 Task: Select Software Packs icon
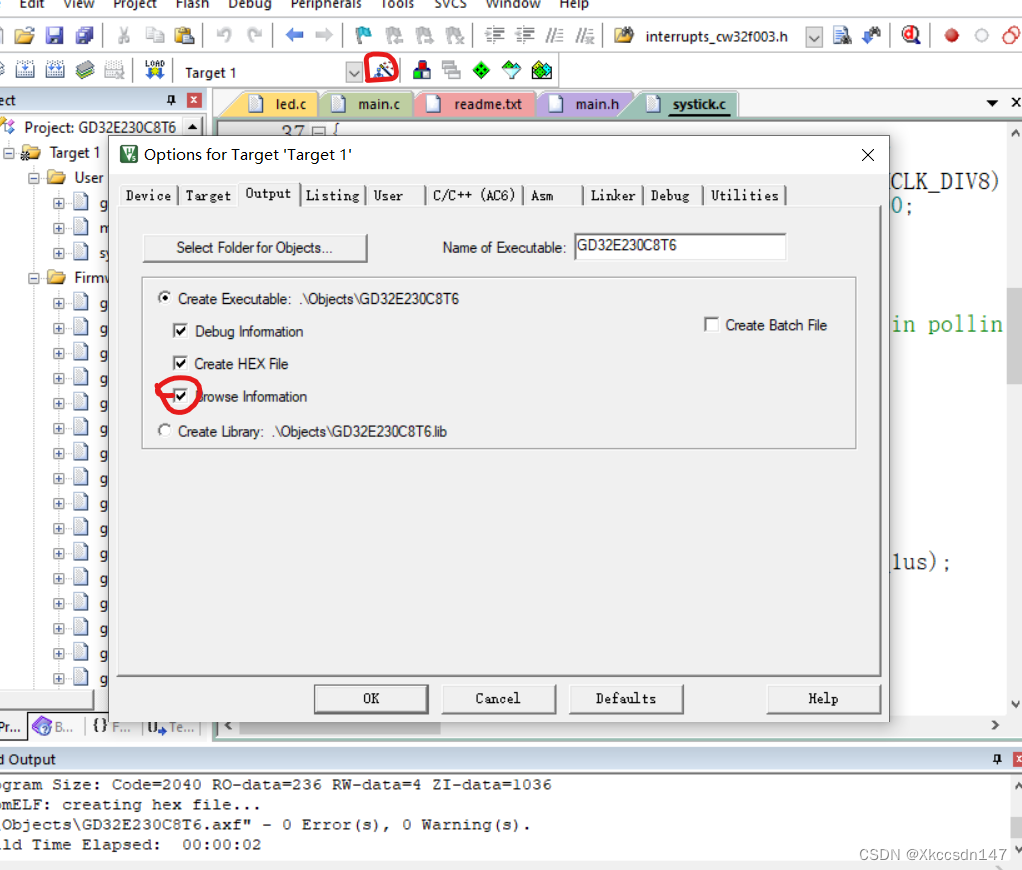tap(511, 70)
